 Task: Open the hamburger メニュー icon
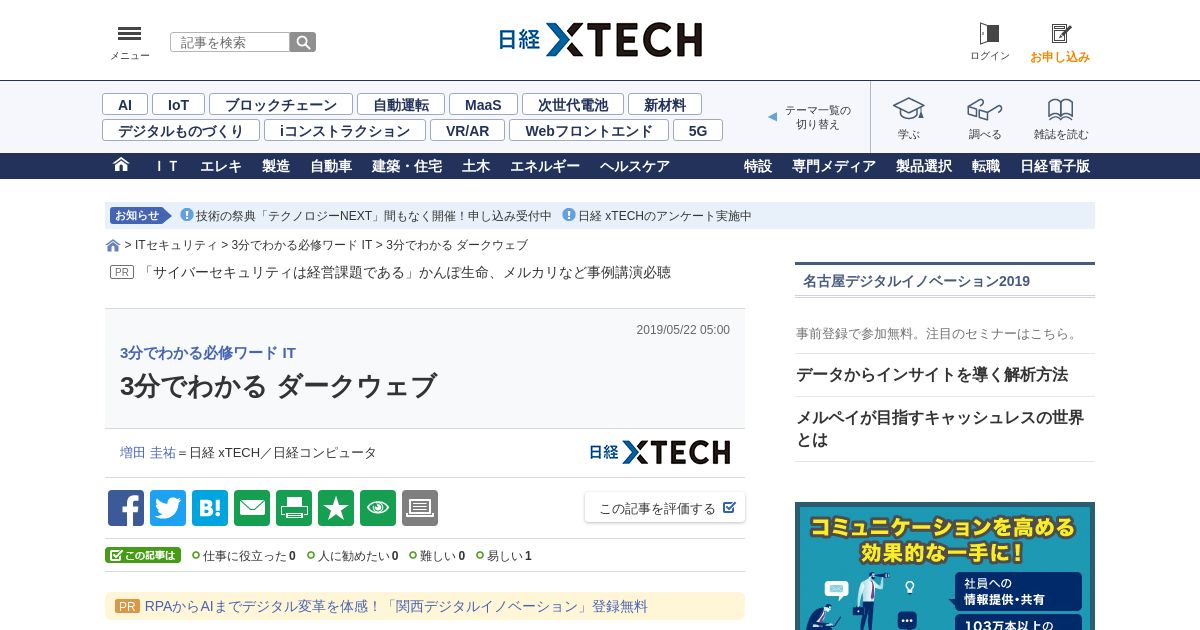pyautogui.click(x=129, y=34)
